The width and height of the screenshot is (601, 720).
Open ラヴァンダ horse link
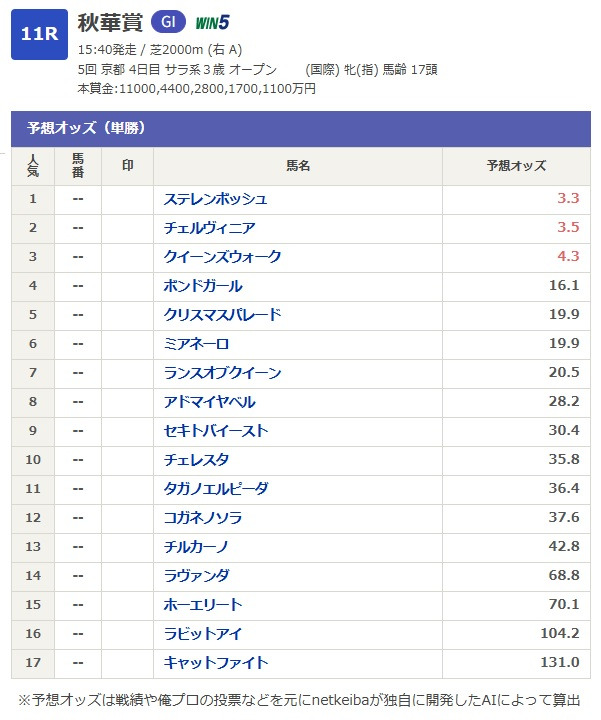pyautogui.click(x=196, y=576)
